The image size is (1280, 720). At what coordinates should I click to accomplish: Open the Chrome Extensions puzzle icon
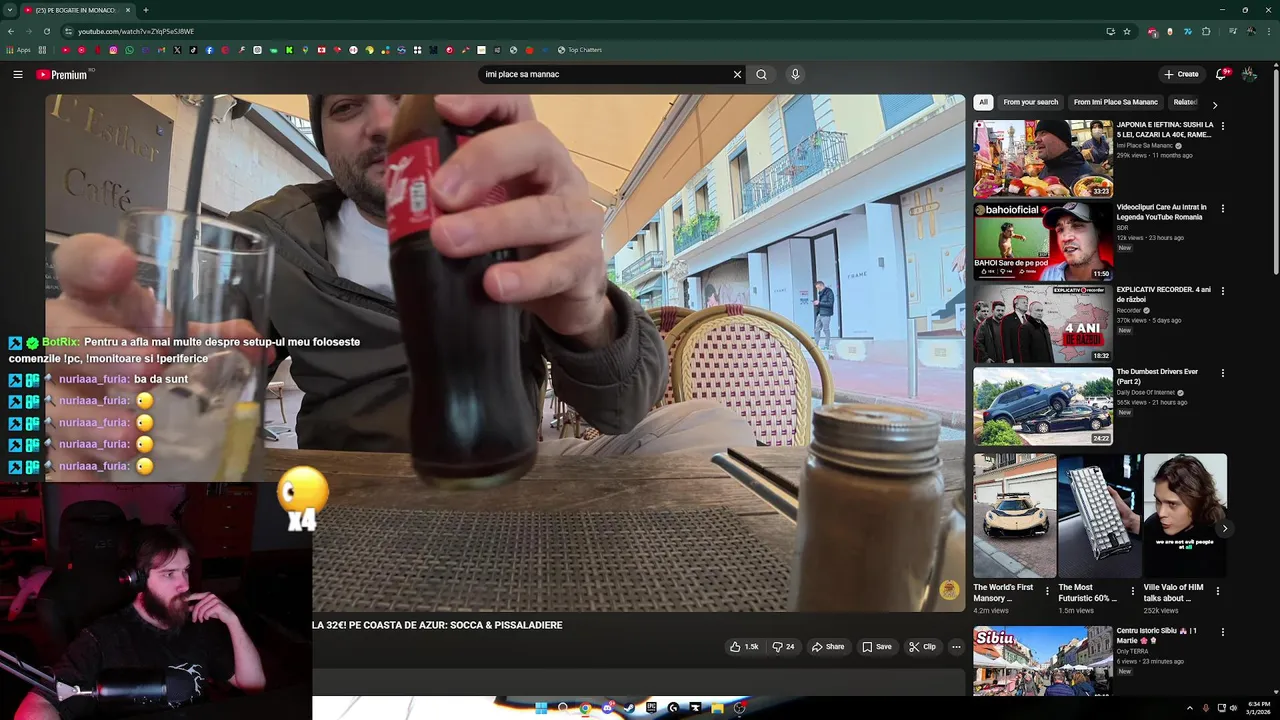point(1206,31)
